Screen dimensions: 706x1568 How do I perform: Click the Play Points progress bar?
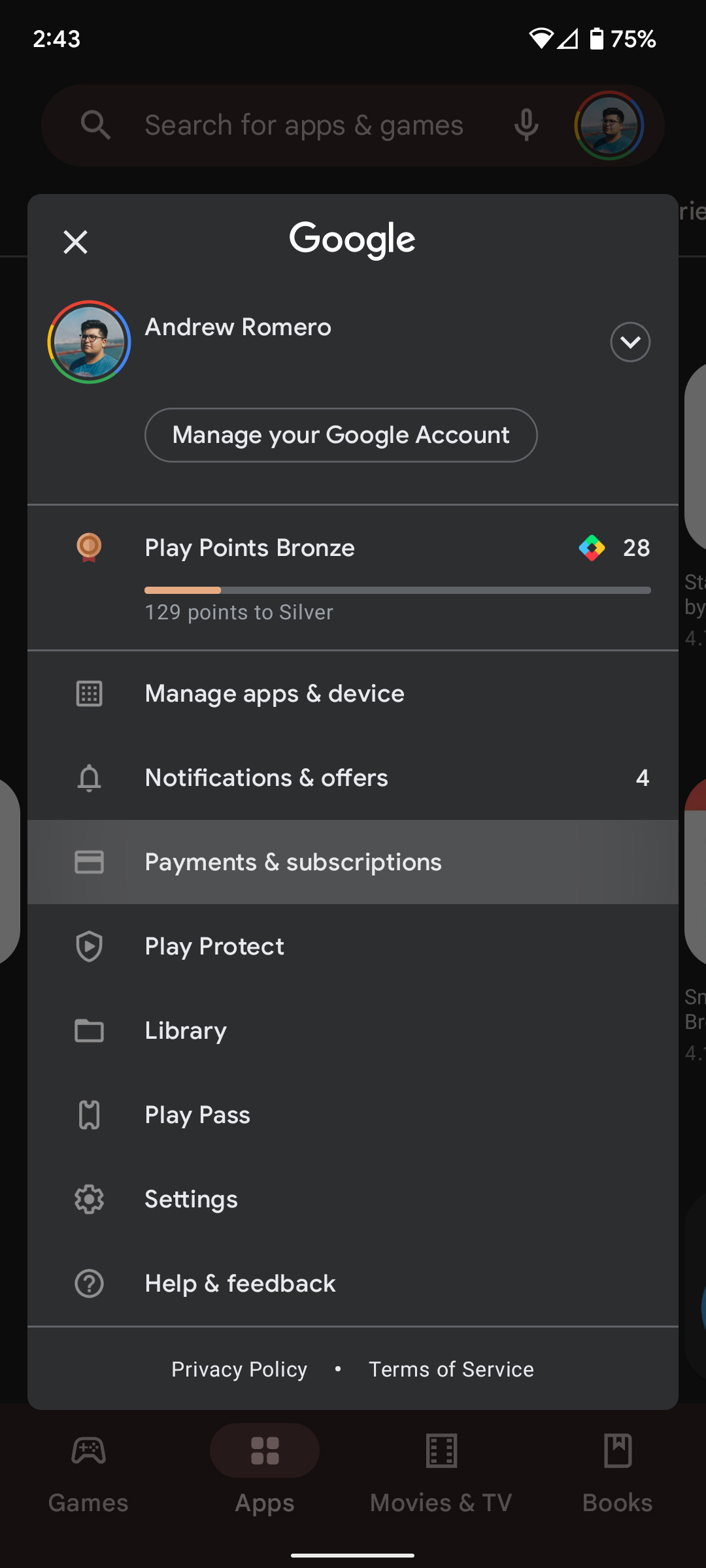(397, 591)
